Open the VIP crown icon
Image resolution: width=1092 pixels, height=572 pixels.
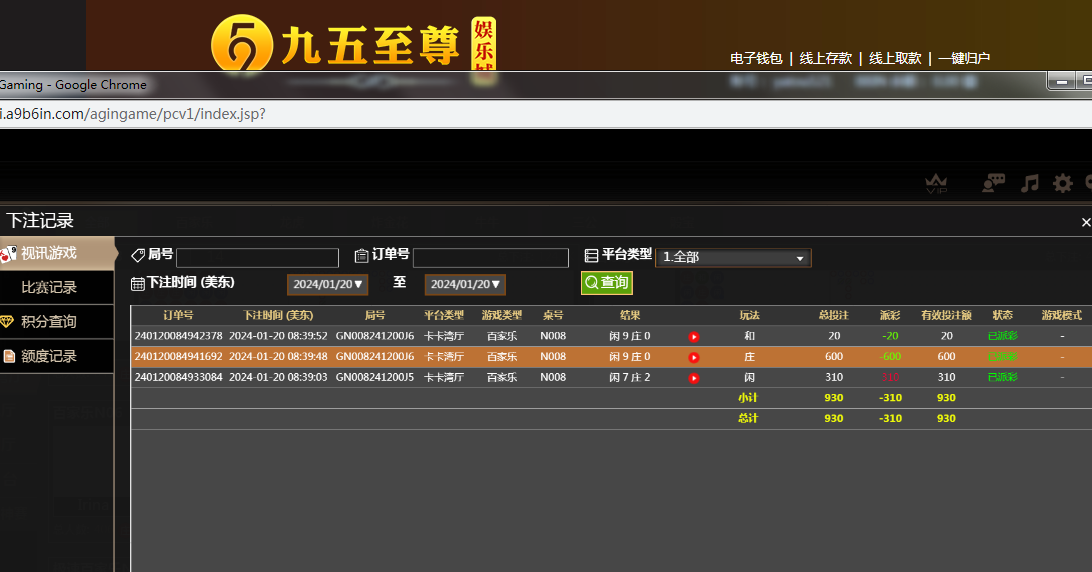point(936,183)
